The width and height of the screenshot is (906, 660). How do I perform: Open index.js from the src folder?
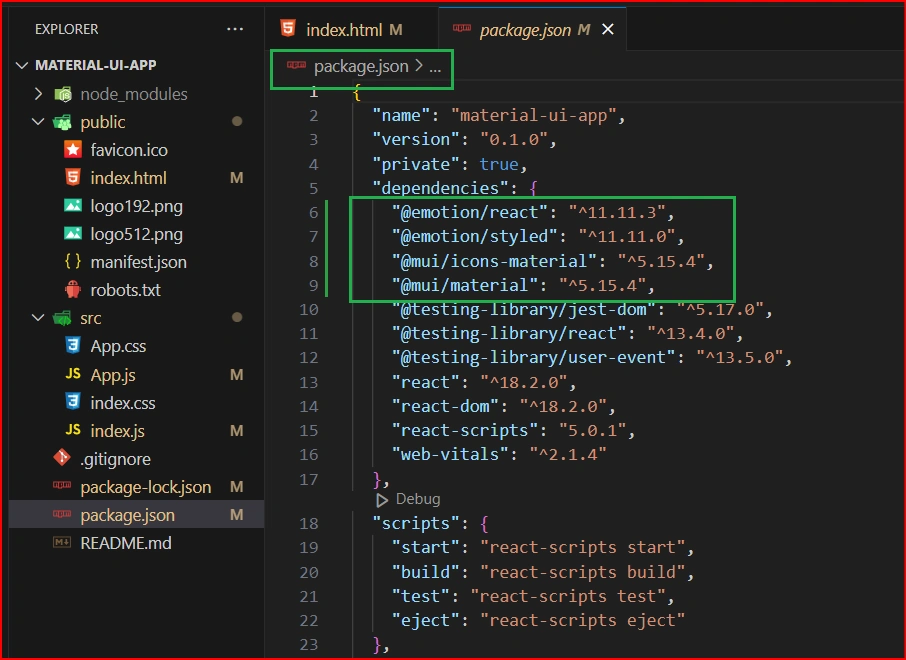pyautogui.click(x=117, y=431)
